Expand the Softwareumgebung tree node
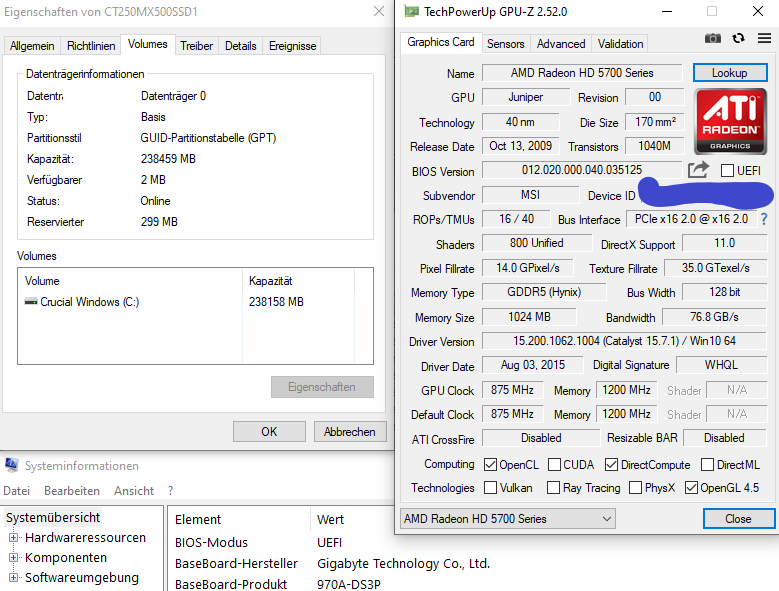Screen dimensions: 779x591 13,577
